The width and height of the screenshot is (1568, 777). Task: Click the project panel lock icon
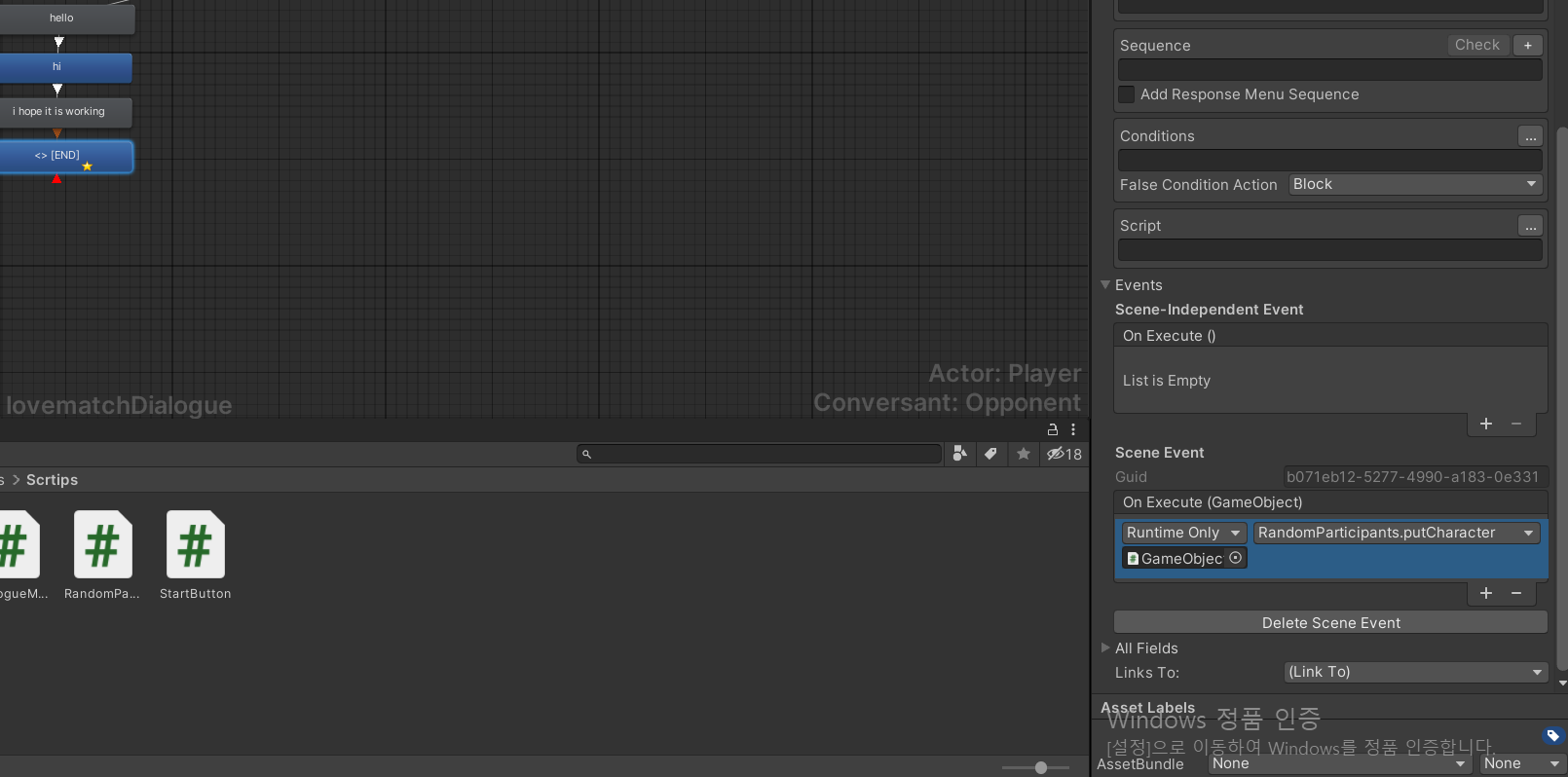point(1053,429)
